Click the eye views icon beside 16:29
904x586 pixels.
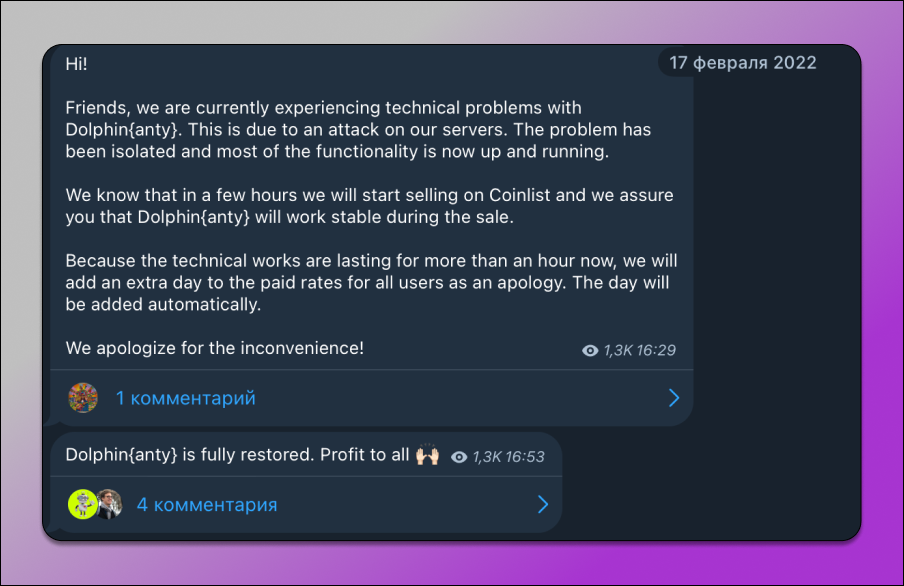(590, 351)
